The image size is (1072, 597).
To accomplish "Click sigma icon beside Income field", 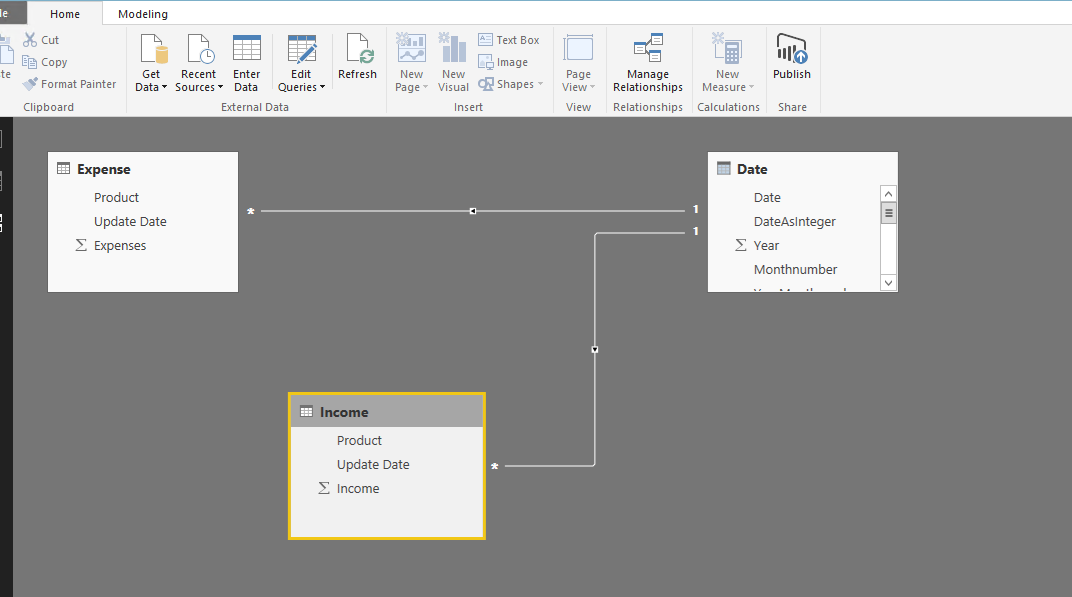I will 324,488.
